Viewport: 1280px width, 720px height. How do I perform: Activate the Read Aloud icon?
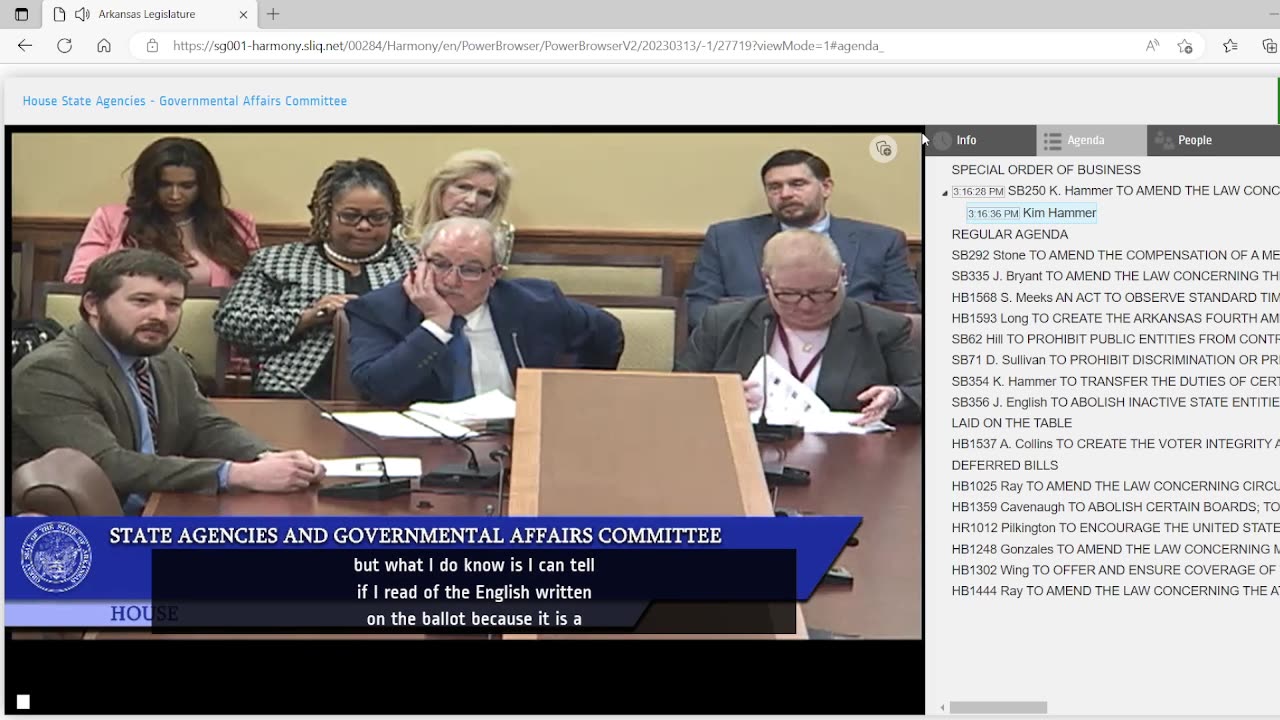pyautogui.click(x=1152, y=46)
